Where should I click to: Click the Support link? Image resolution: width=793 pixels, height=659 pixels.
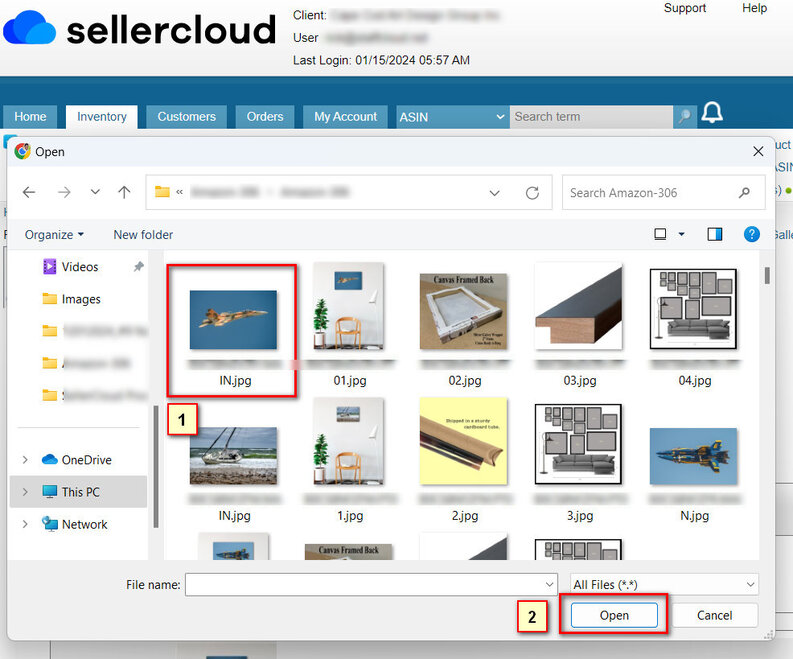click(x=684, y=8)
